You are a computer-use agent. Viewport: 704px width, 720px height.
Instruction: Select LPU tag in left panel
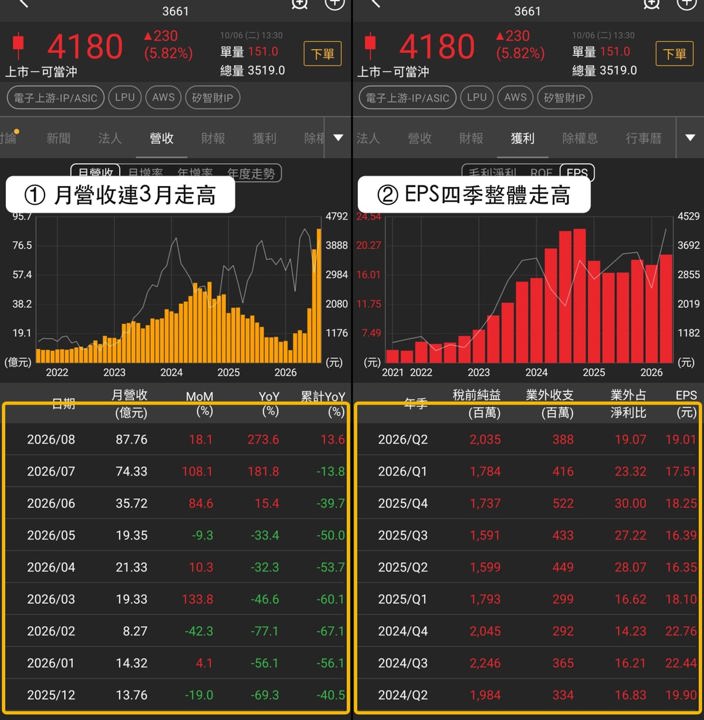click(x=125, y=98)
